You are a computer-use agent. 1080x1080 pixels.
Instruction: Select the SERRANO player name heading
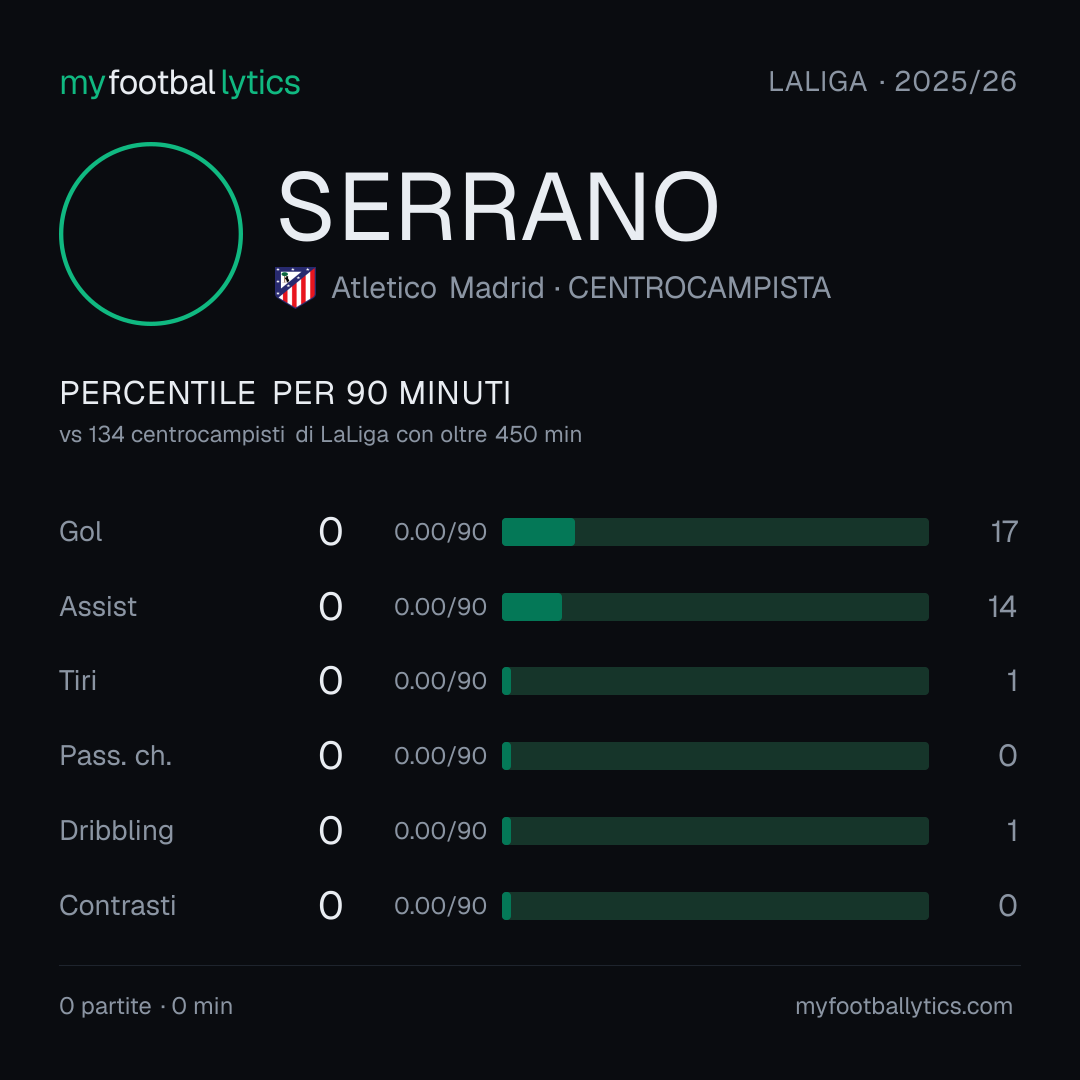(x=499, y=207)
